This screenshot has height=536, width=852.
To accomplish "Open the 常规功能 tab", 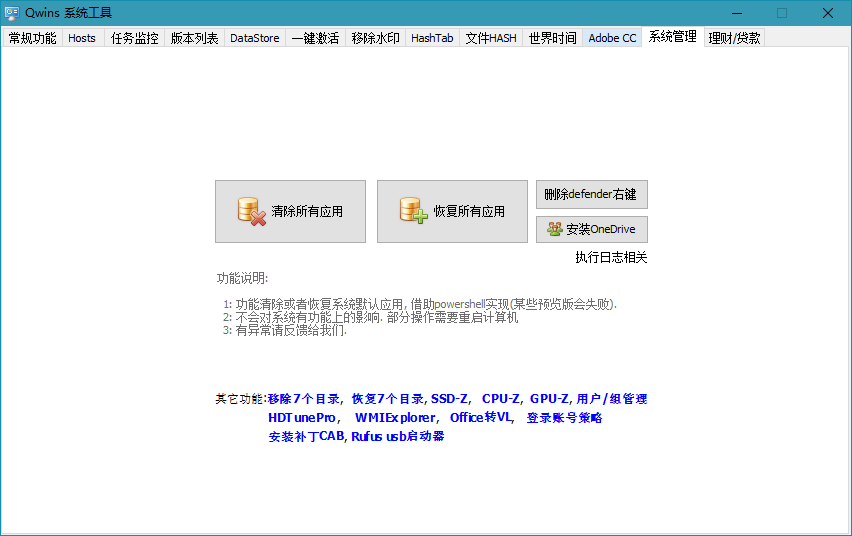I will pyautogui.click(x=33, y=38).
